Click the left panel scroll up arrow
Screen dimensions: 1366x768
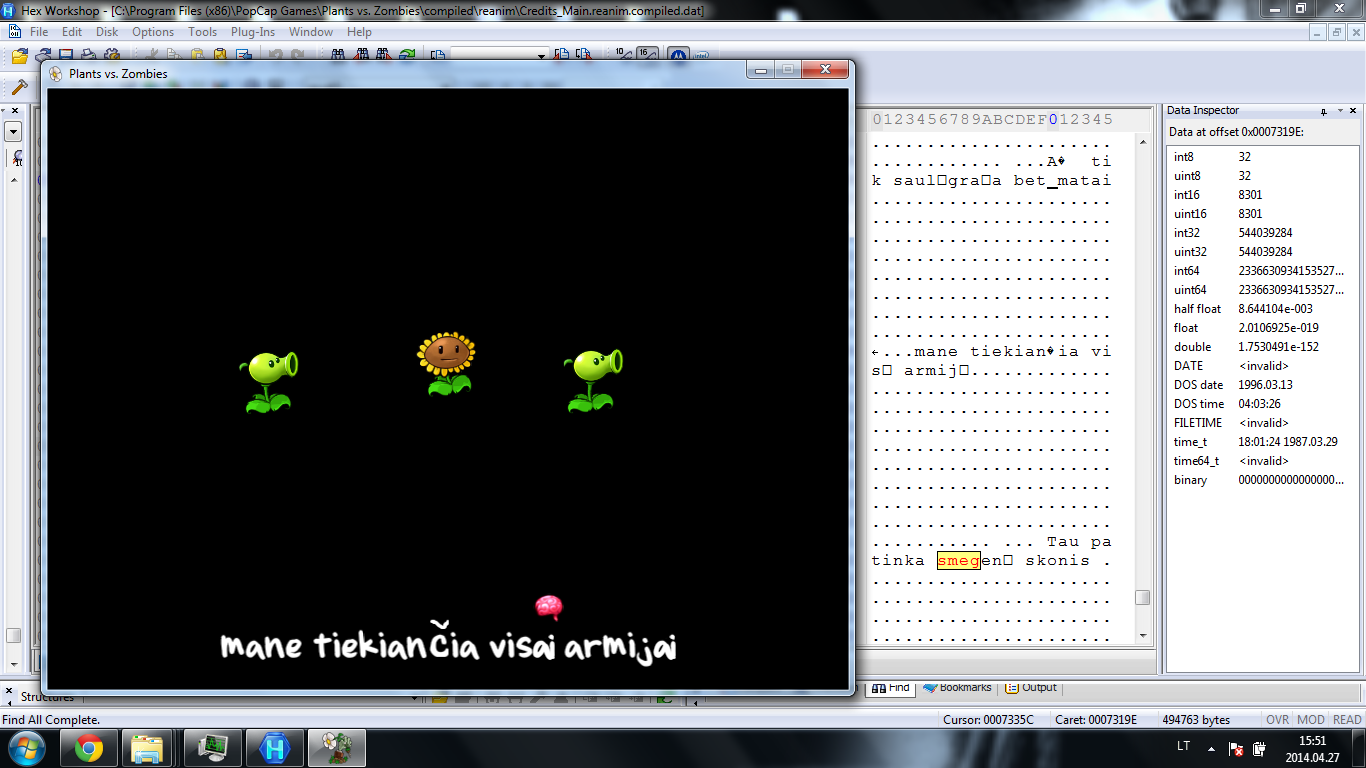13,180
